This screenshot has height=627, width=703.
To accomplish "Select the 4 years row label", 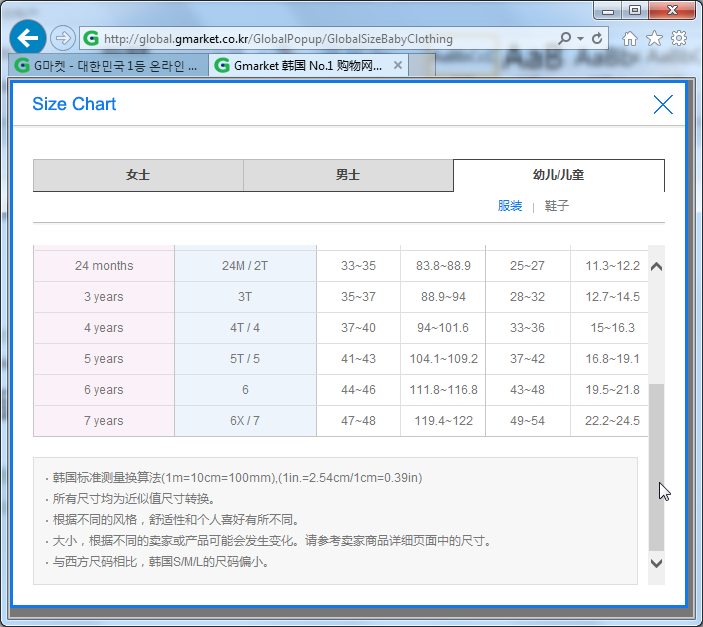I will coord(104,328).
